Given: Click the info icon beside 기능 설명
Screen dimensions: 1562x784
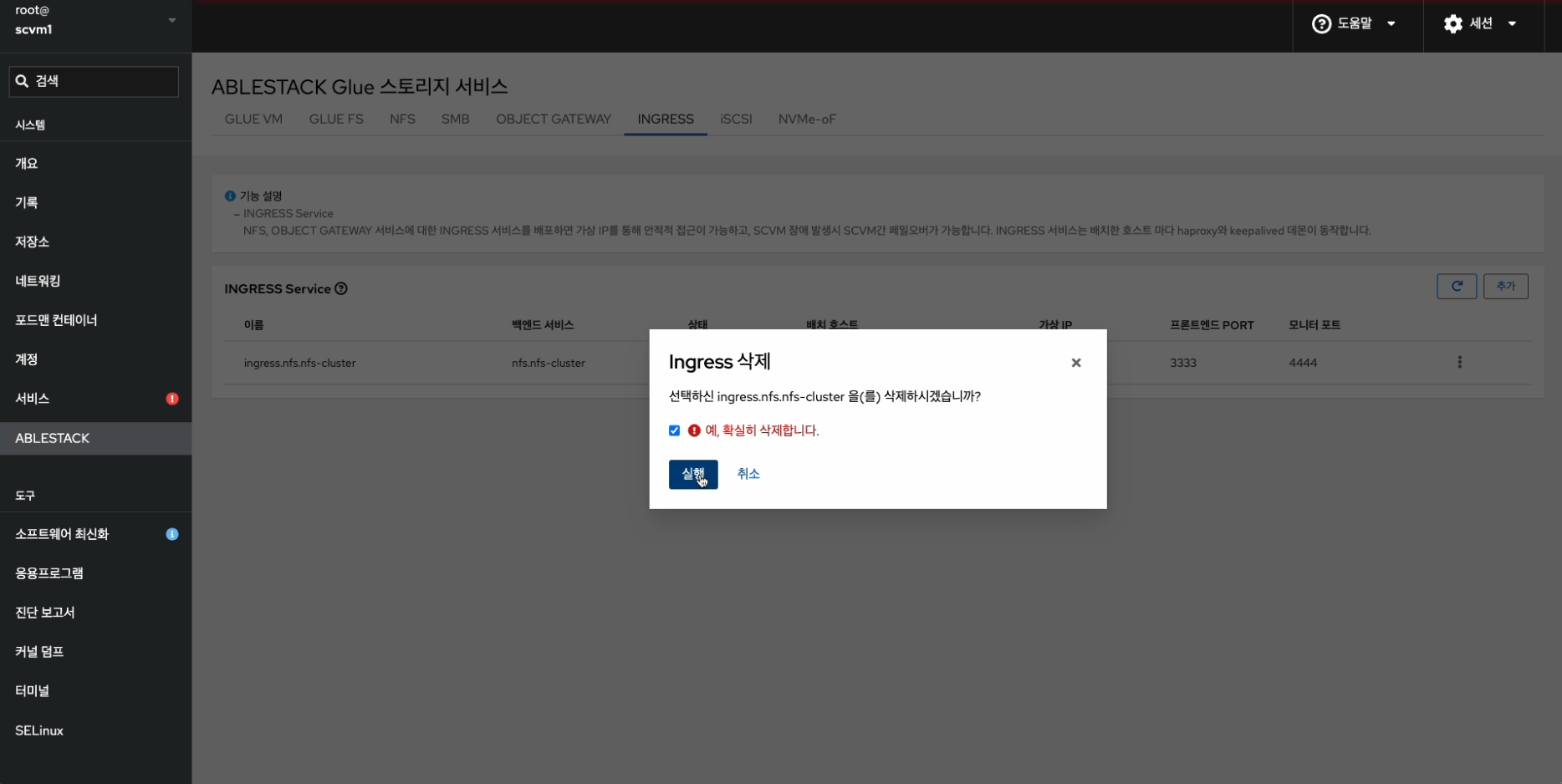Looking at the screenshot, I should (x=230, y=196).
